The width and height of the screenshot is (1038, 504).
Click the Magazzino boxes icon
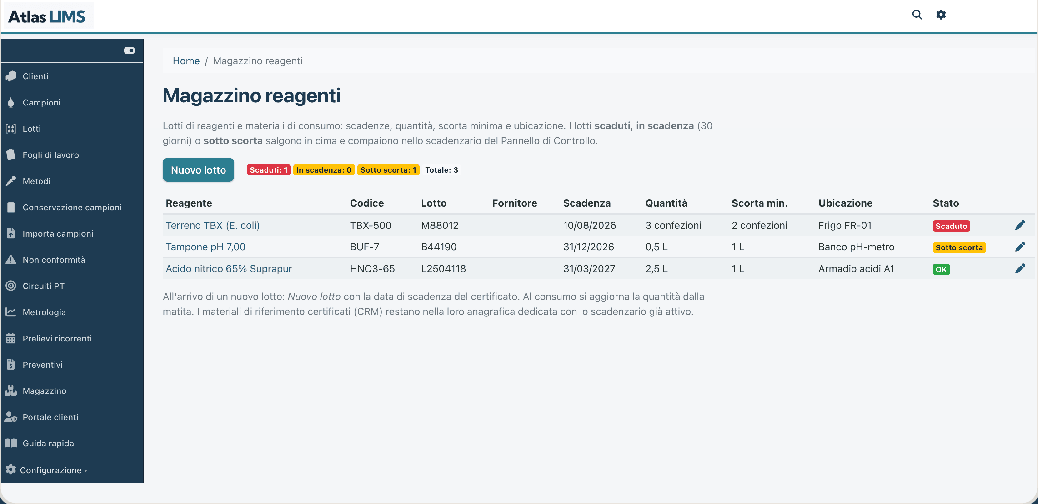(x=11, y=391)
